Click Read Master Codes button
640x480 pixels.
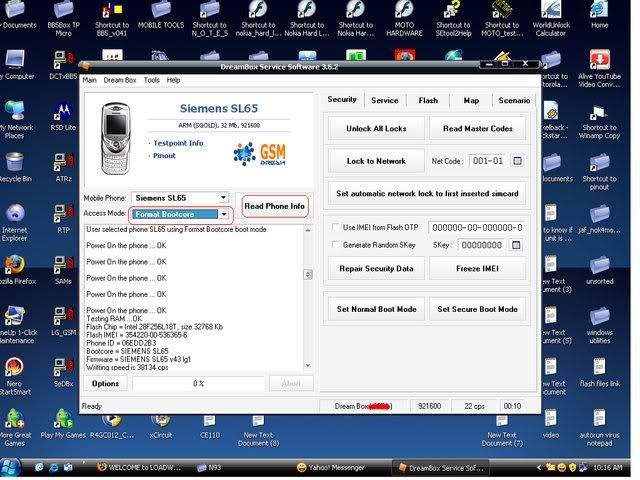[x=478, y=129]
